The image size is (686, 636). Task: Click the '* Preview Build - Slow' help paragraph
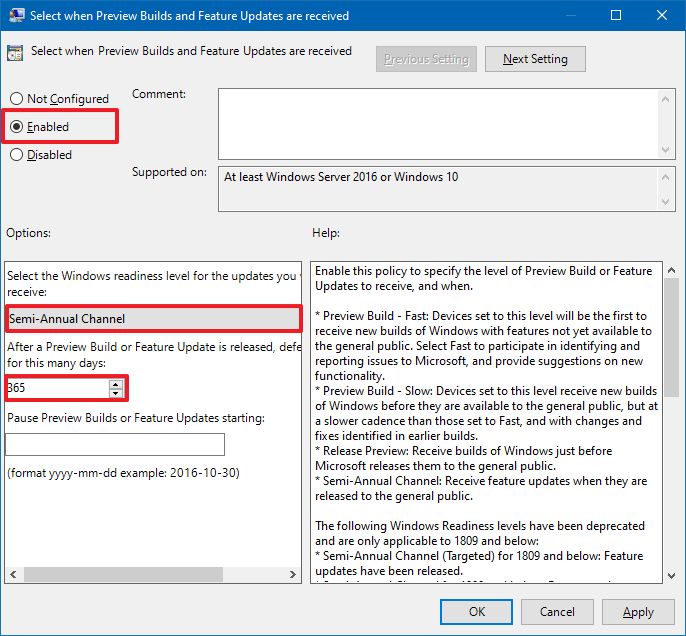486,413
